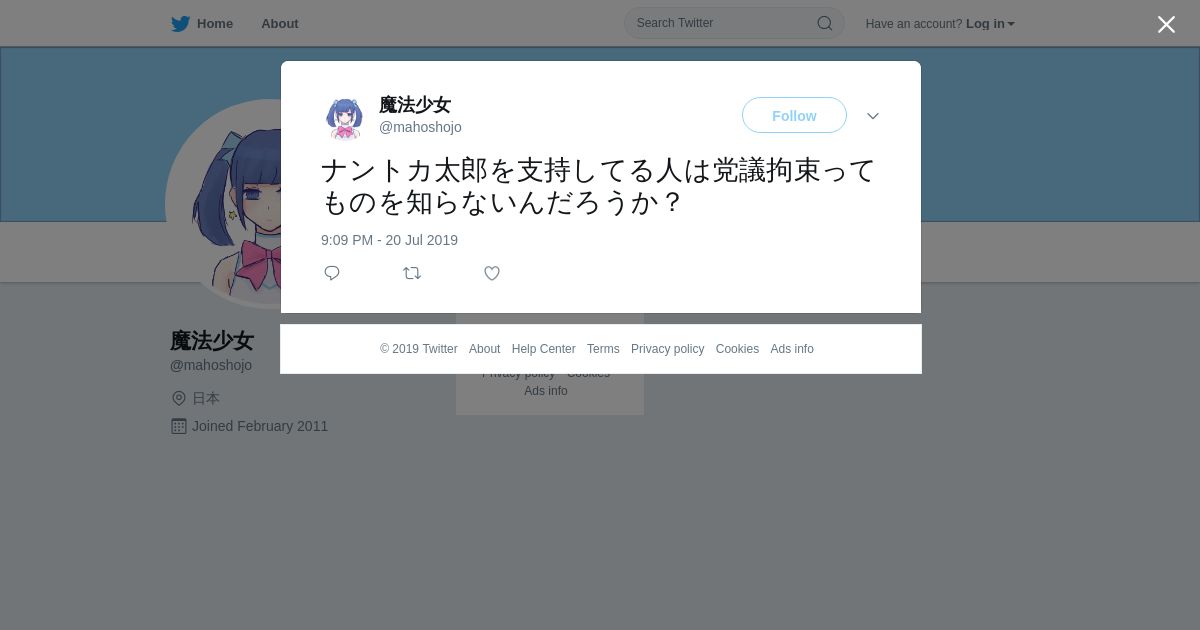Open Ads info link in modal footer

792,349
